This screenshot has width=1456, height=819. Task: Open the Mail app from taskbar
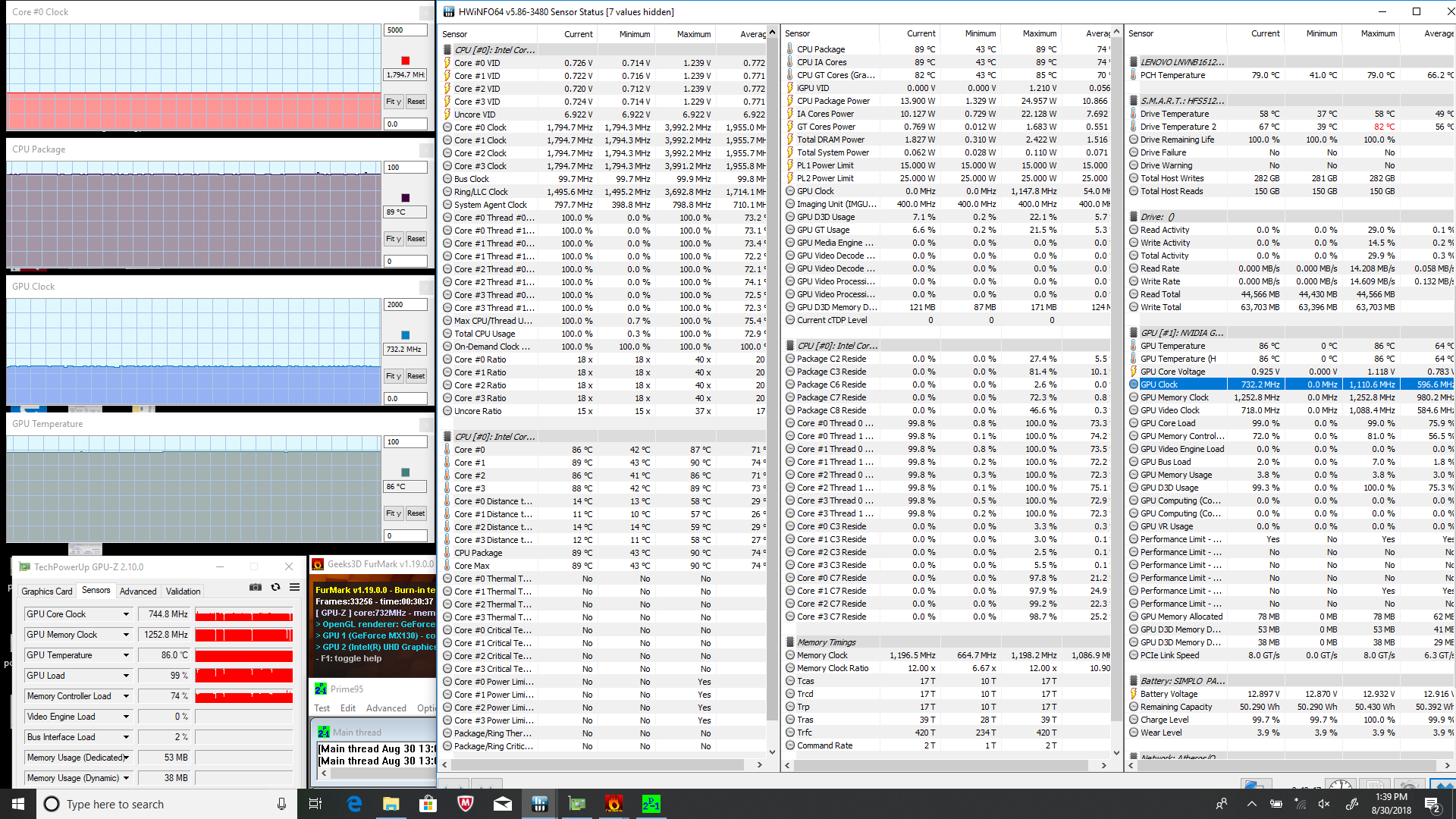click(x=503, y=804)
